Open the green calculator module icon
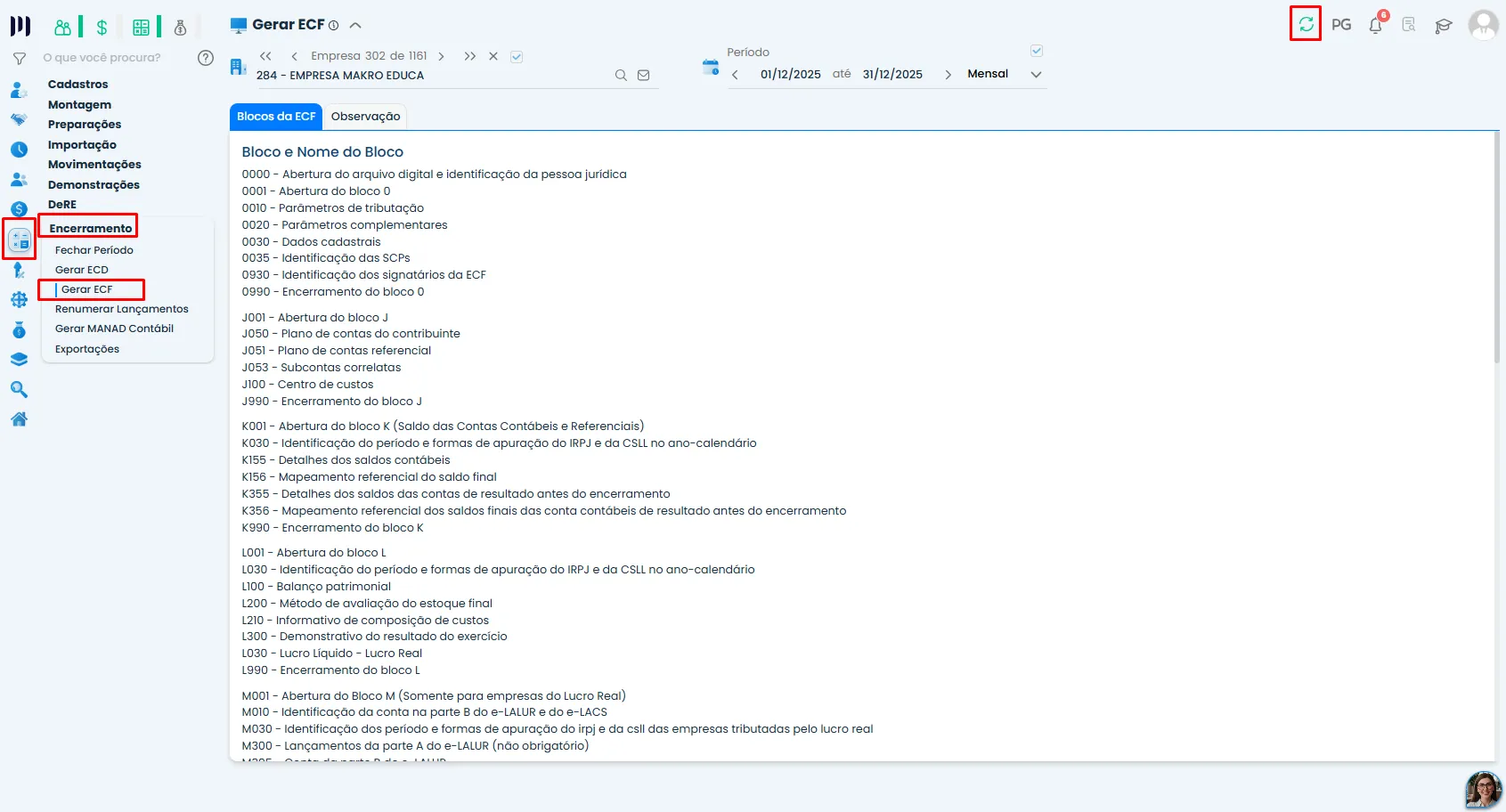The width and height of the screenshot is (1506, 812). 141,28
